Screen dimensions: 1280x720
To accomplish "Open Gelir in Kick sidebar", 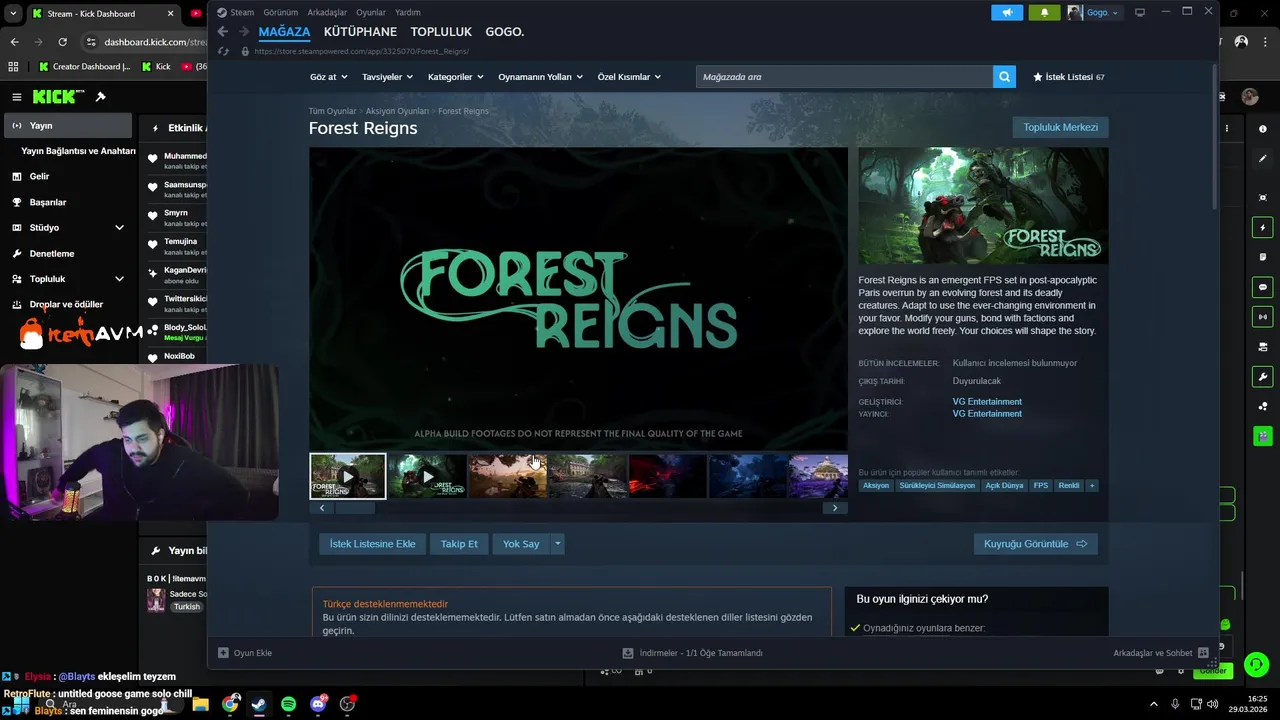I will tap(39, 176).
